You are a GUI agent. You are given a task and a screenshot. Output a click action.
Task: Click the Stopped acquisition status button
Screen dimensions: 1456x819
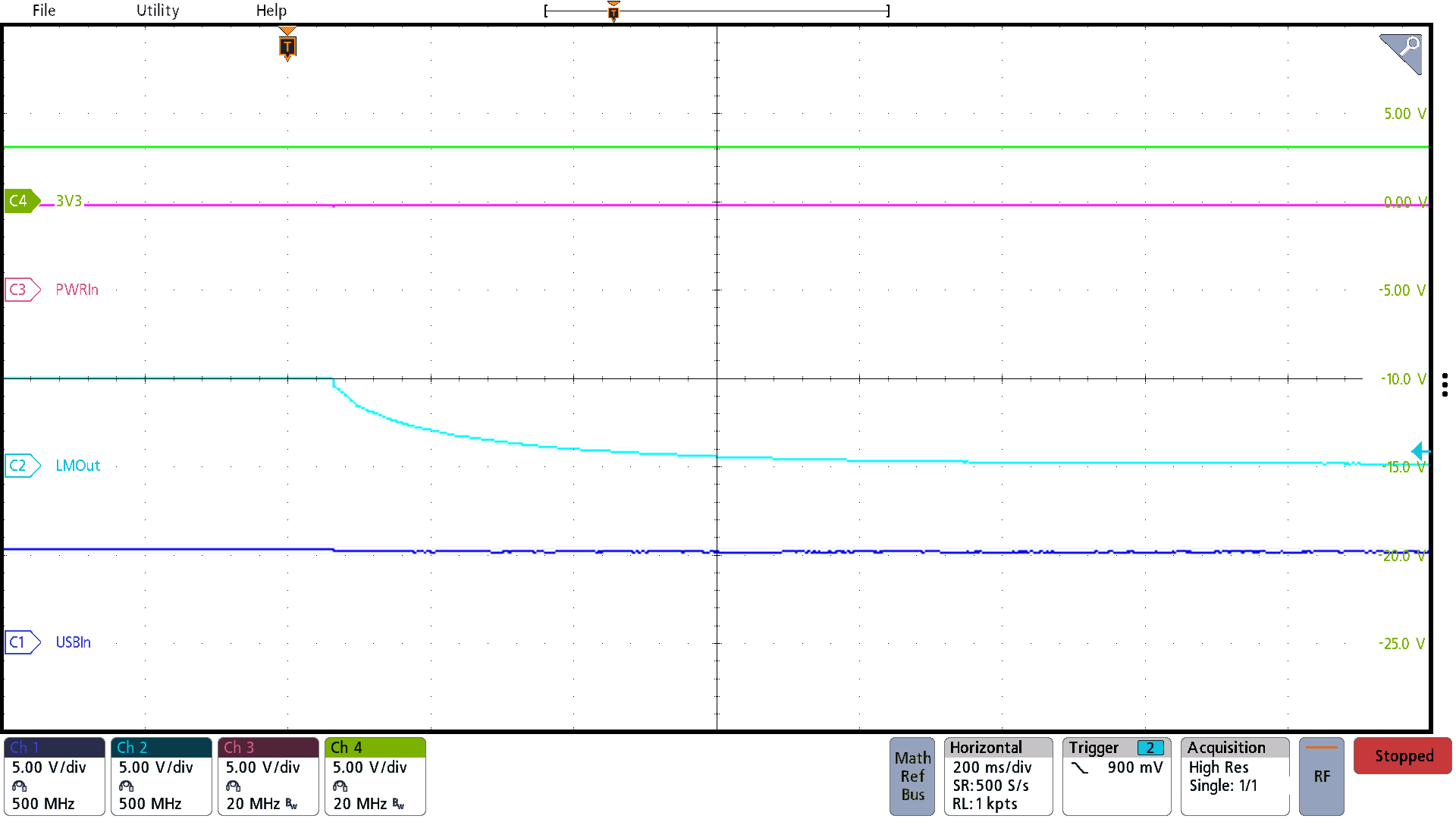pos(1402,755)
